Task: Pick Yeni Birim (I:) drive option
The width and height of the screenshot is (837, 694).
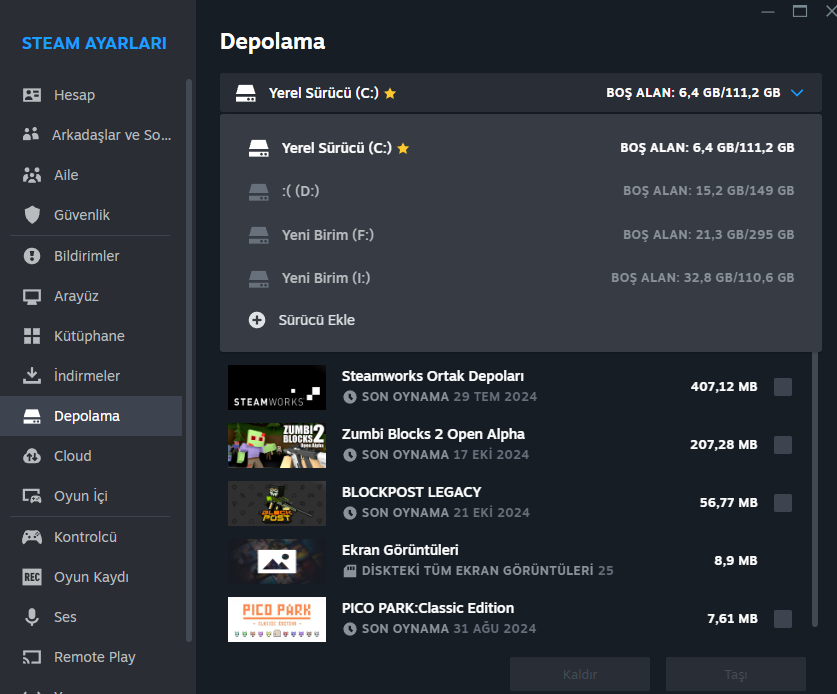Action: 520,278
